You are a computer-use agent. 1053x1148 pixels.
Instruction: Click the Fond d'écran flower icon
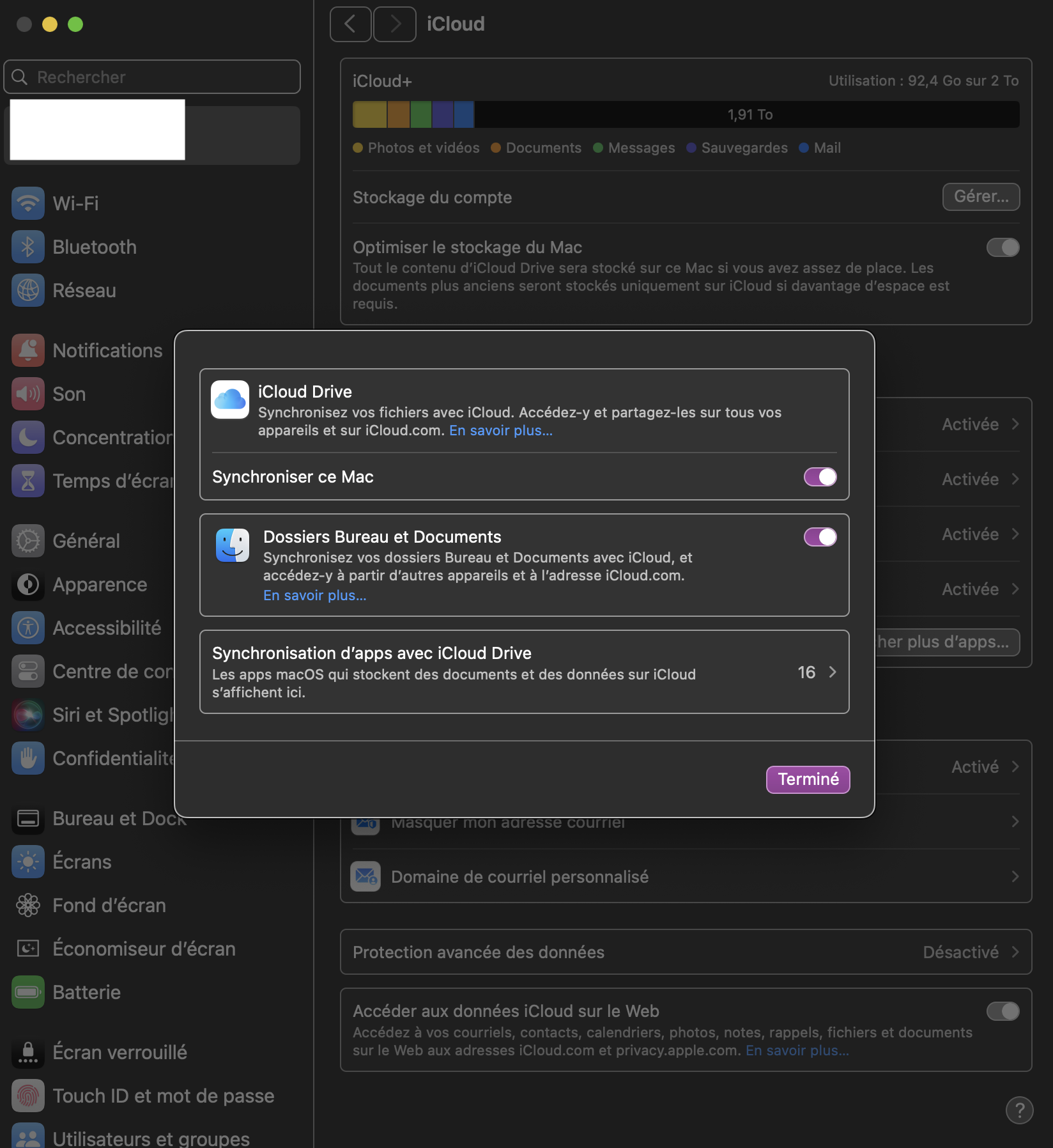[27, 905]
